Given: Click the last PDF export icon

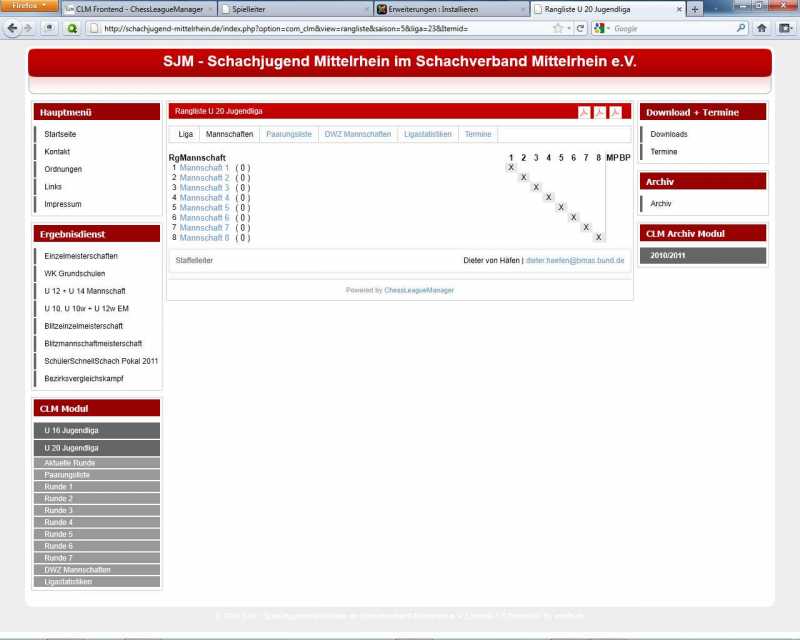Looking at the screenshot, I should click(616, 112).
